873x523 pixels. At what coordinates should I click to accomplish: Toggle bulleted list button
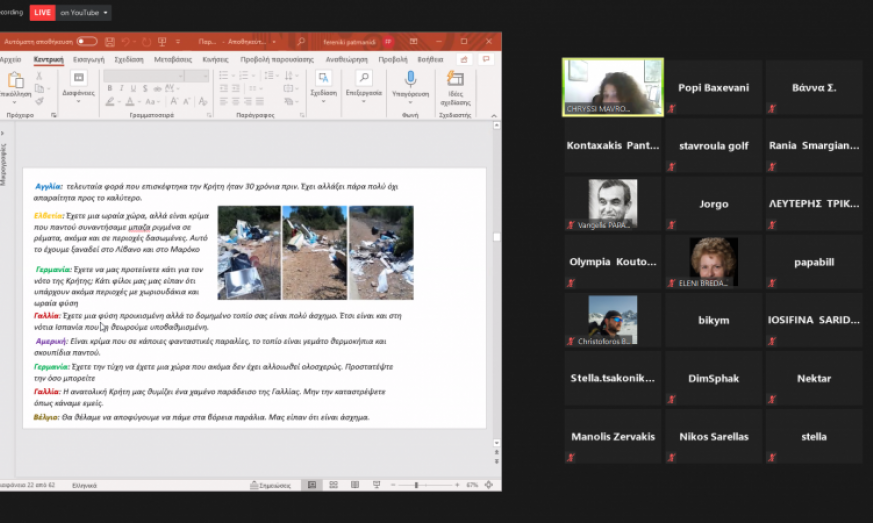click(224, 76)
